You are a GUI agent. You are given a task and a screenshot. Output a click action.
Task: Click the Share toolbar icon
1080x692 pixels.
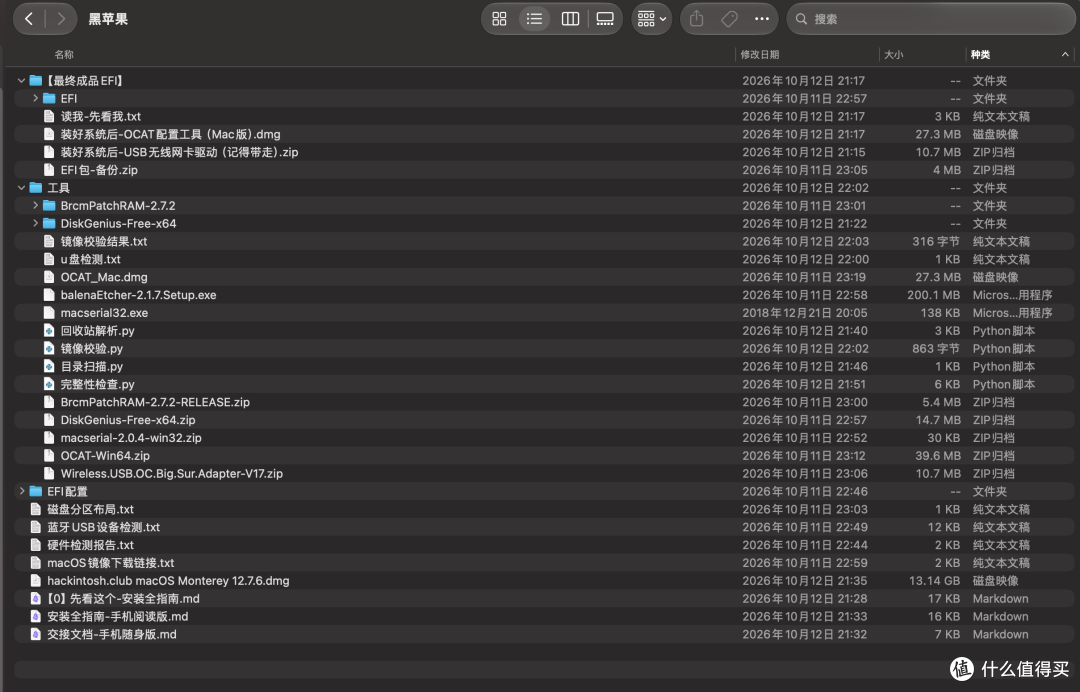coord(696,19)
